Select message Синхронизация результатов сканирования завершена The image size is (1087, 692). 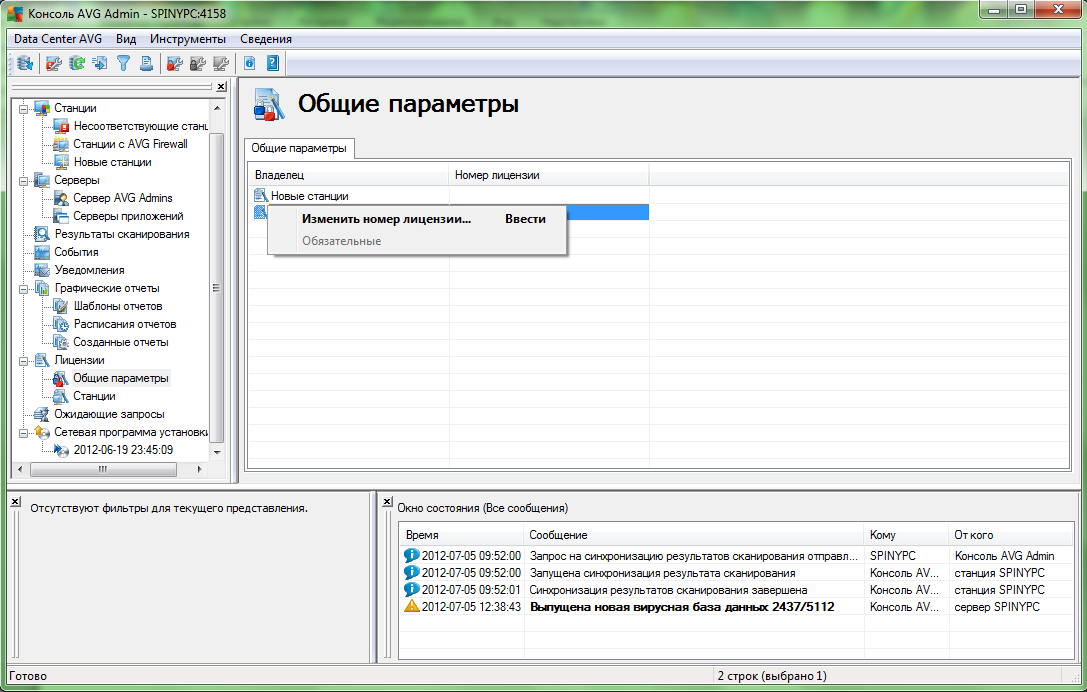pos(668,590)
